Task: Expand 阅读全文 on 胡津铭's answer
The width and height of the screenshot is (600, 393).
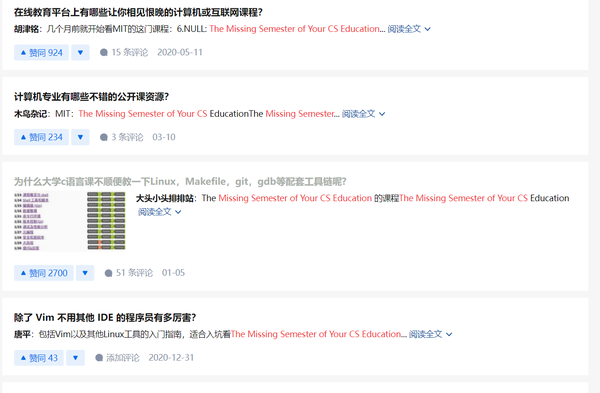Action: coord(409,29)
